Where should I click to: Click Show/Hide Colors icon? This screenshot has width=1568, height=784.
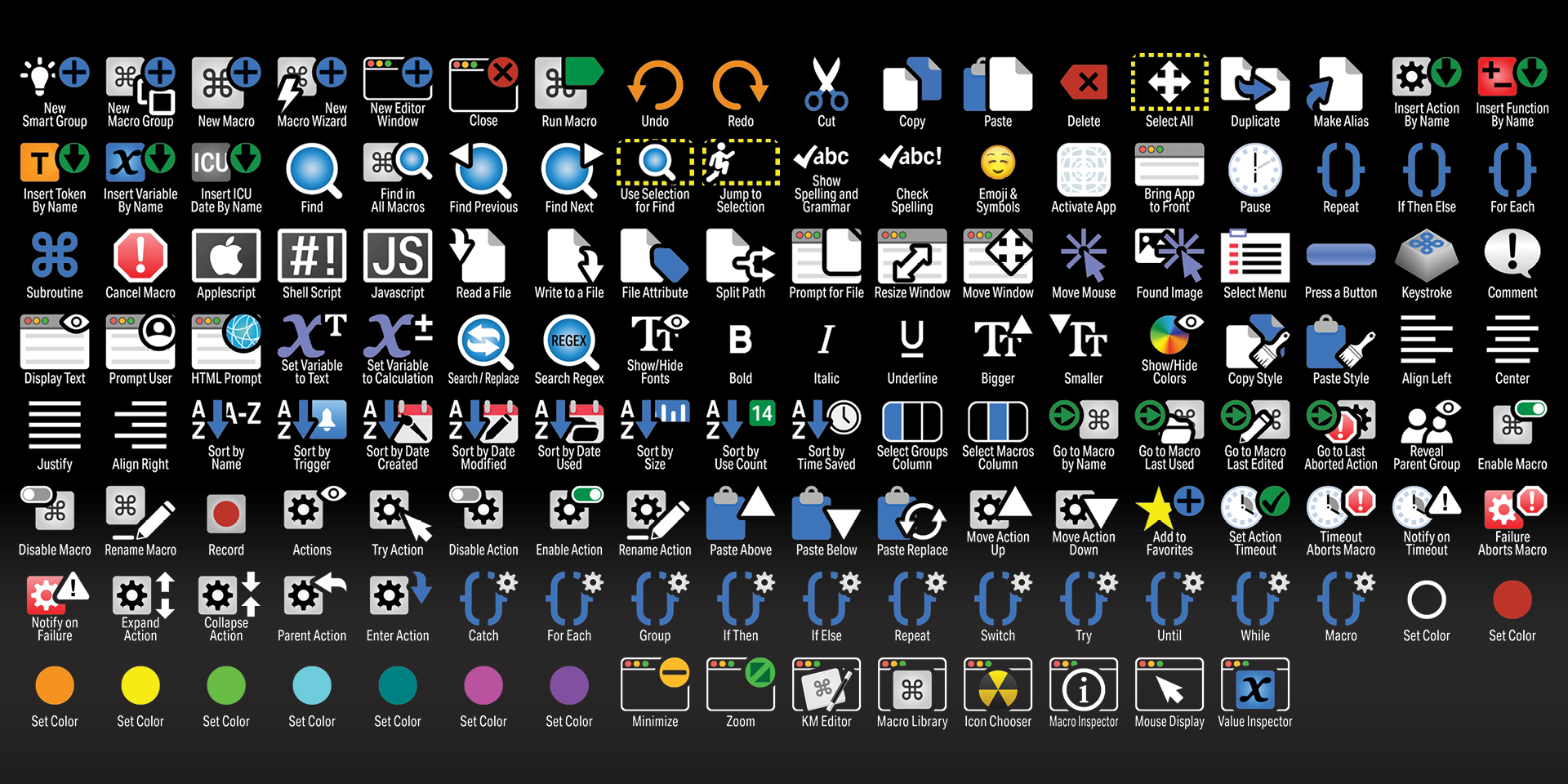[x=1176, y=336]
